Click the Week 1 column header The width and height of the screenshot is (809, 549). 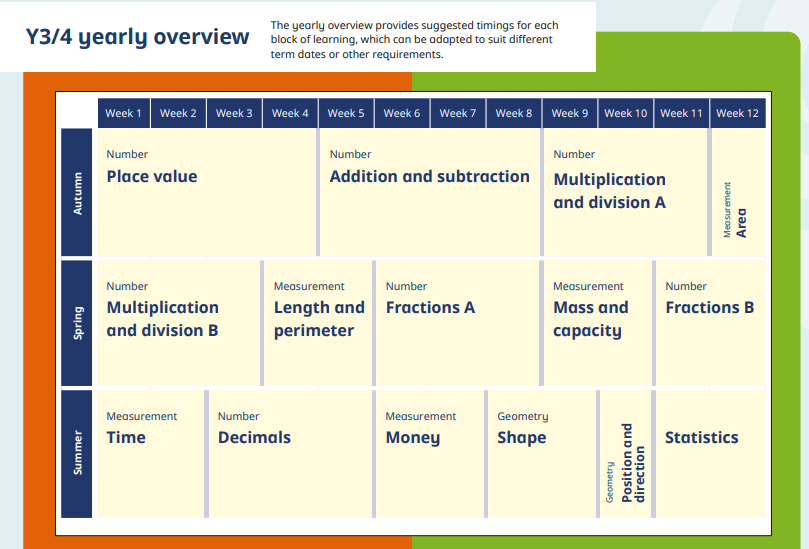click(124, 113)
